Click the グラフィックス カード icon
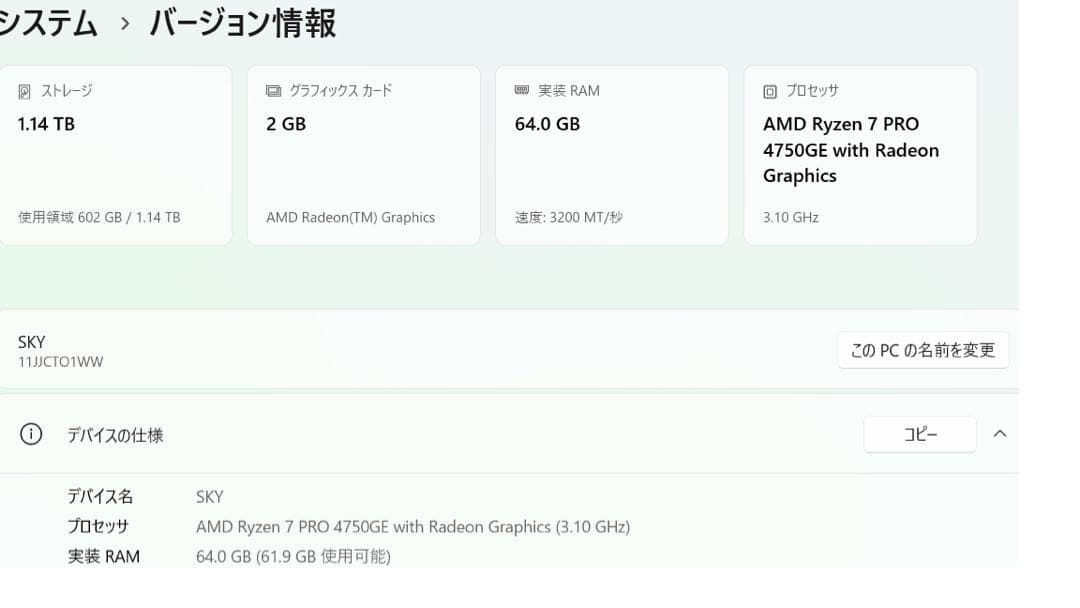This screenshot has width=1080, height=608. [x=272, y=90]
